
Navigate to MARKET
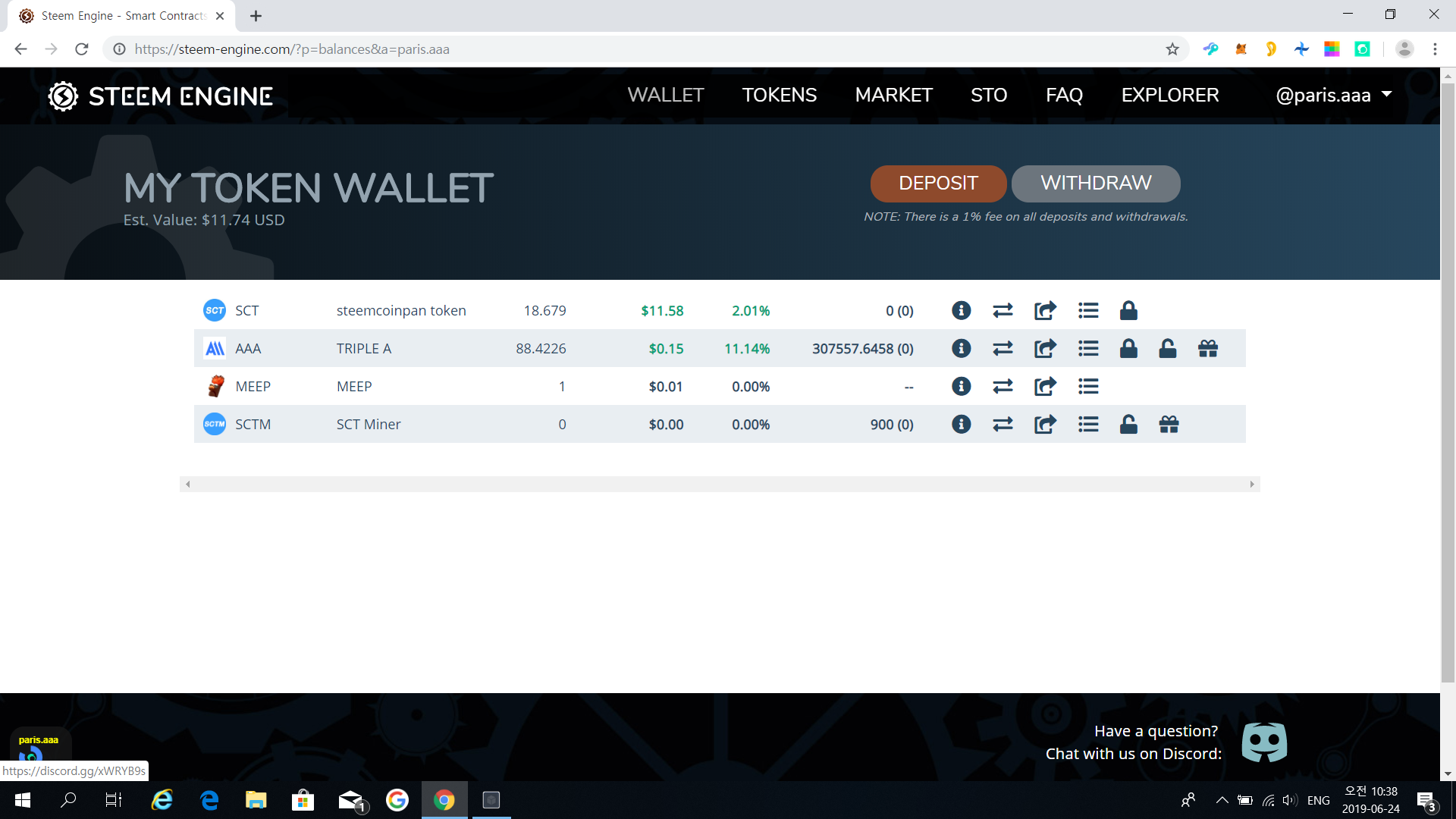[x=893, y=95]
